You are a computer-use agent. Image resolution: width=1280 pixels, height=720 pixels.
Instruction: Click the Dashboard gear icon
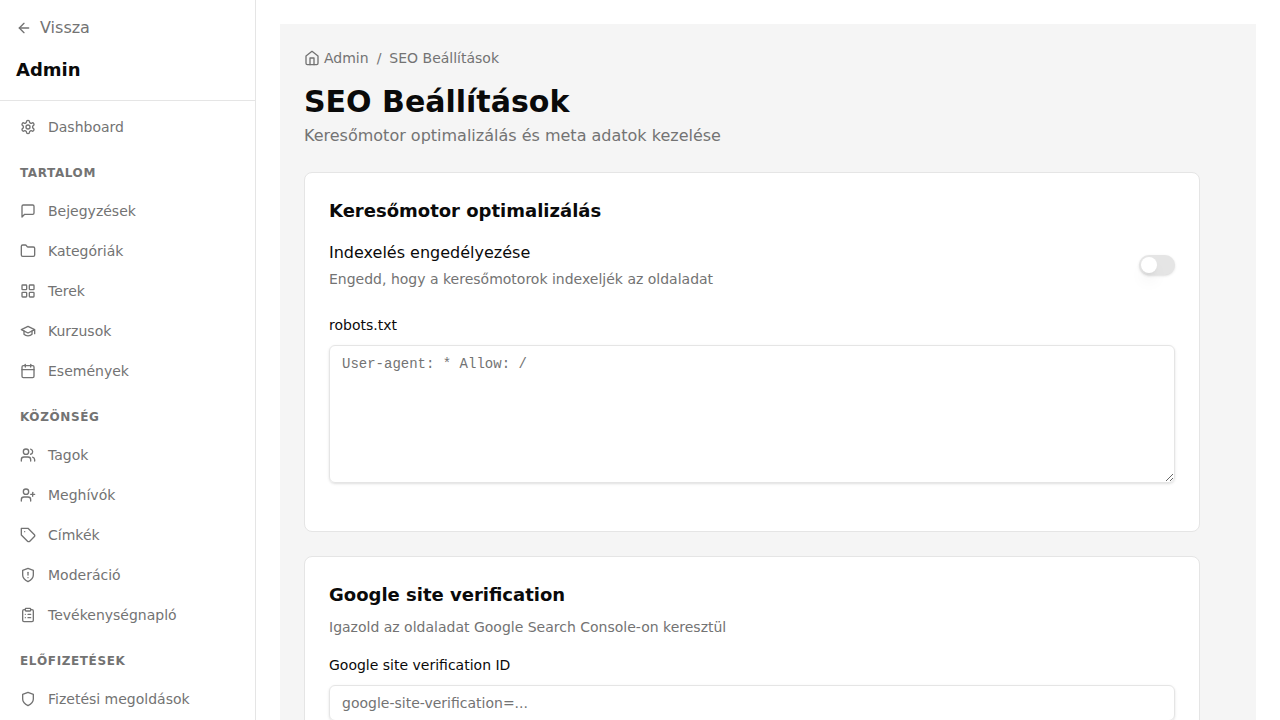coord(27,127)
